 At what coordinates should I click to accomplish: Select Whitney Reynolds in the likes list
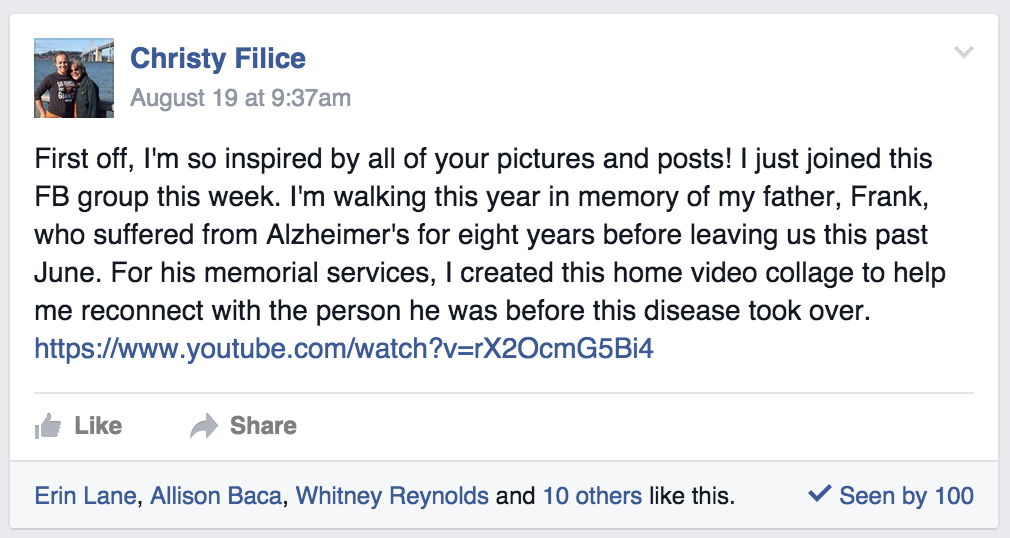(392, 495)
